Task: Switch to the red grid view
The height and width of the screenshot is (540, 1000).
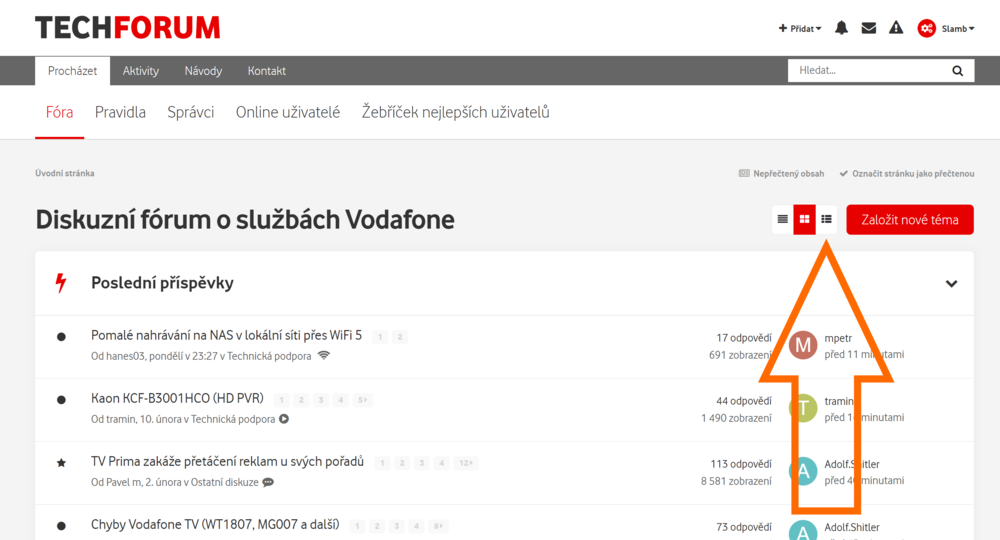Action: coord(805,219)
